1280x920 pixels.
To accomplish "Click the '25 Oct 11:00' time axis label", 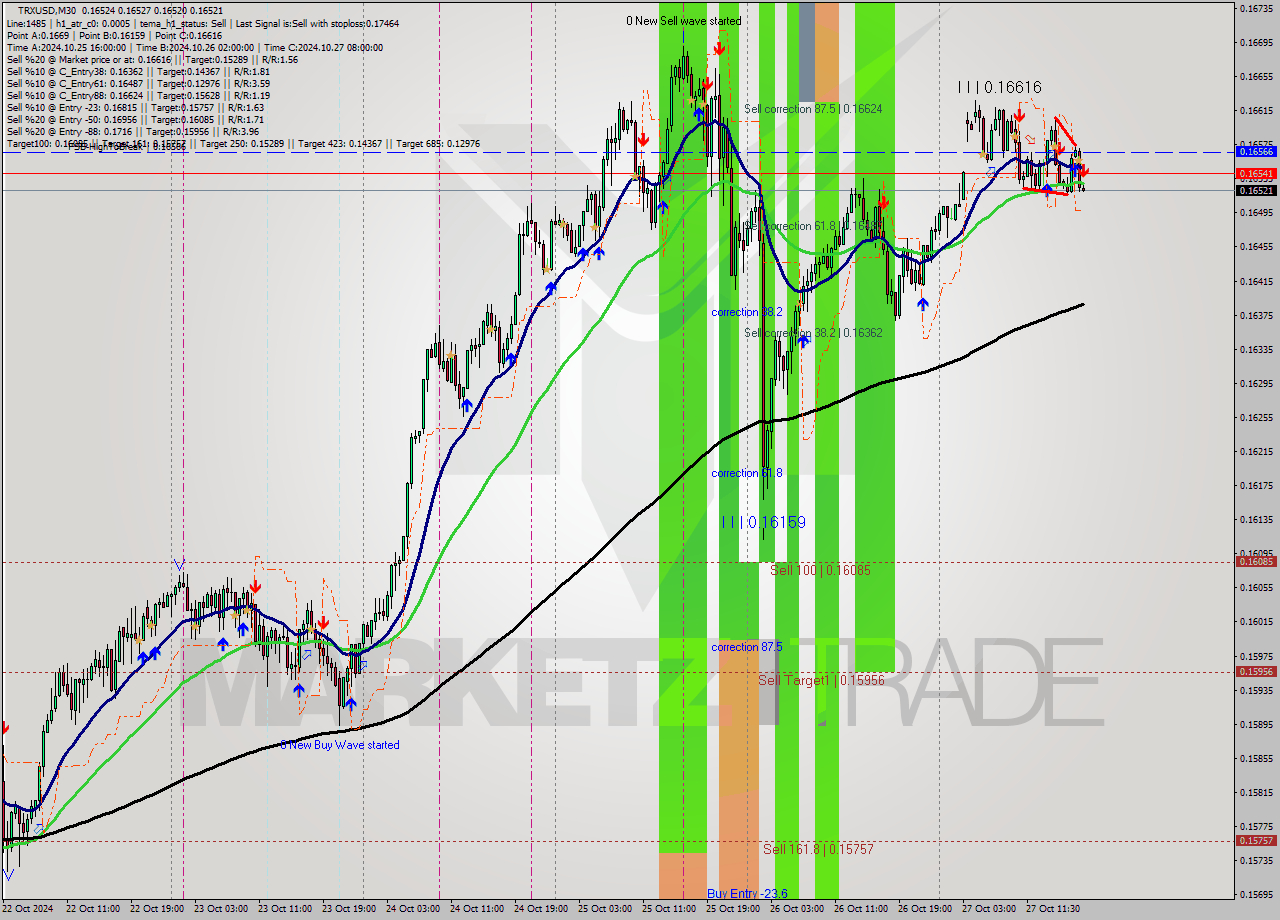I will pos(669,909).
